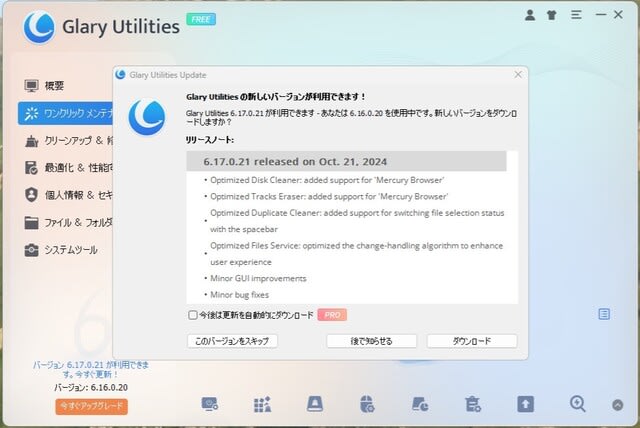Open the upward arrow update icon in bottom toolbar
Screen dimensions: 640x428
coord(525,404)
